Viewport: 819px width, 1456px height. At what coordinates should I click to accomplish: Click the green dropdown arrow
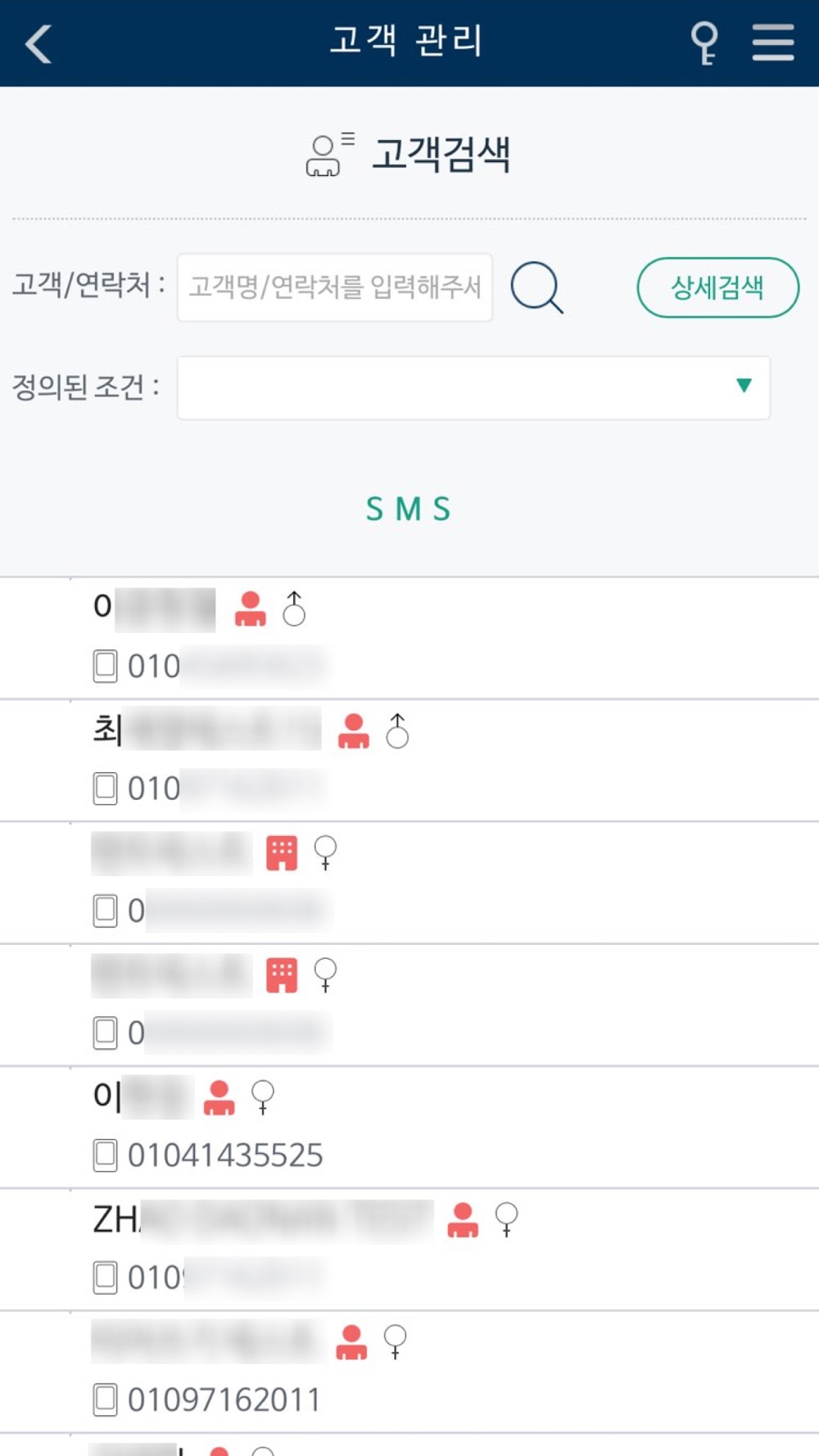[x=744, y=386]
